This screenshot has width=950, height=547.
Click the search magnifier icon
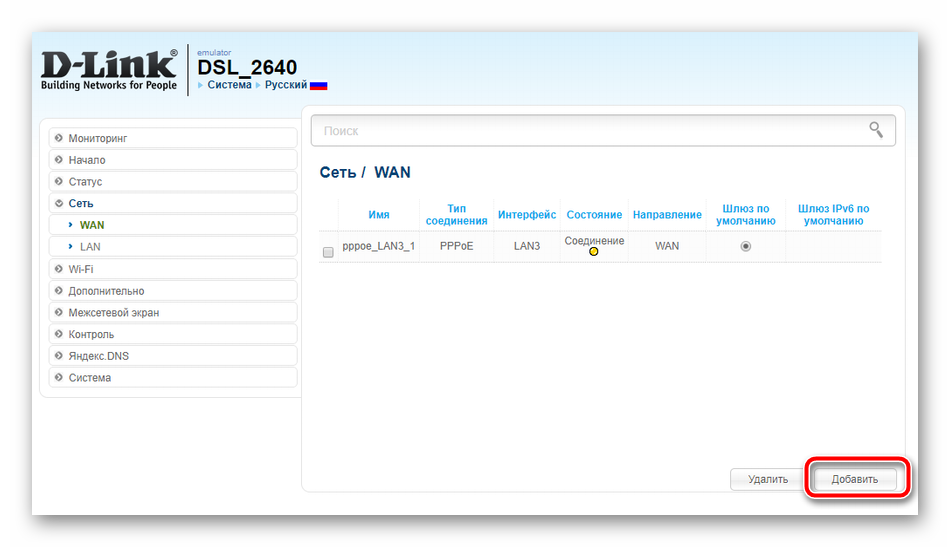(875, 129)
